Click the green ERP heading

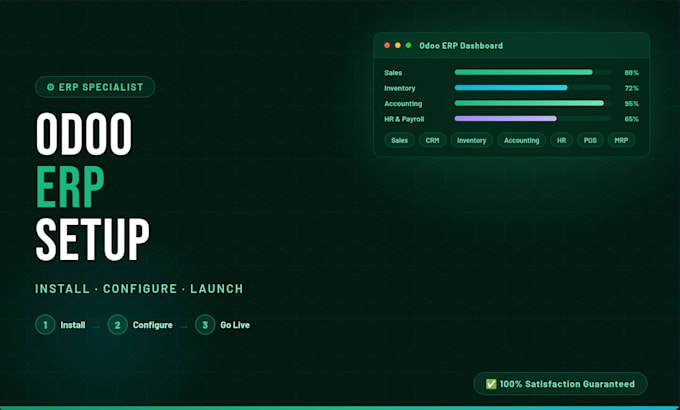(70, 187)
